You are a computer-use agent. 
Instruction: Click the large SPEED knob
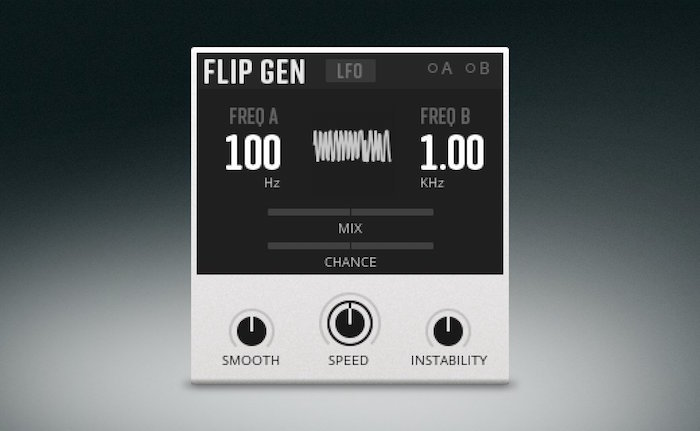point(350,323)
